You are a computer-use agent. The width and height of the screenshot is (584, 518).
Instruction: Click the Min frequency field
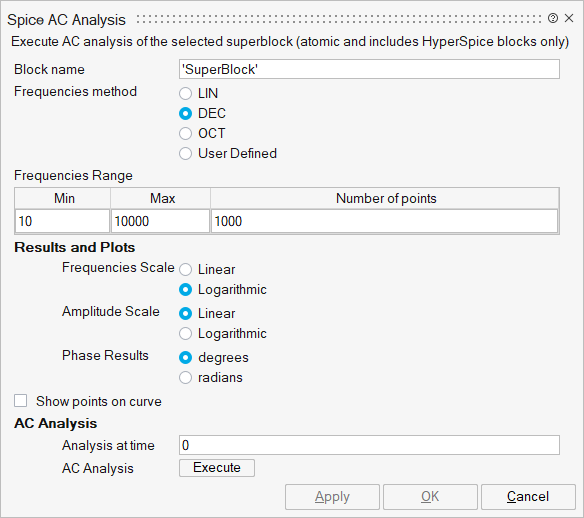tap(63, 221)
